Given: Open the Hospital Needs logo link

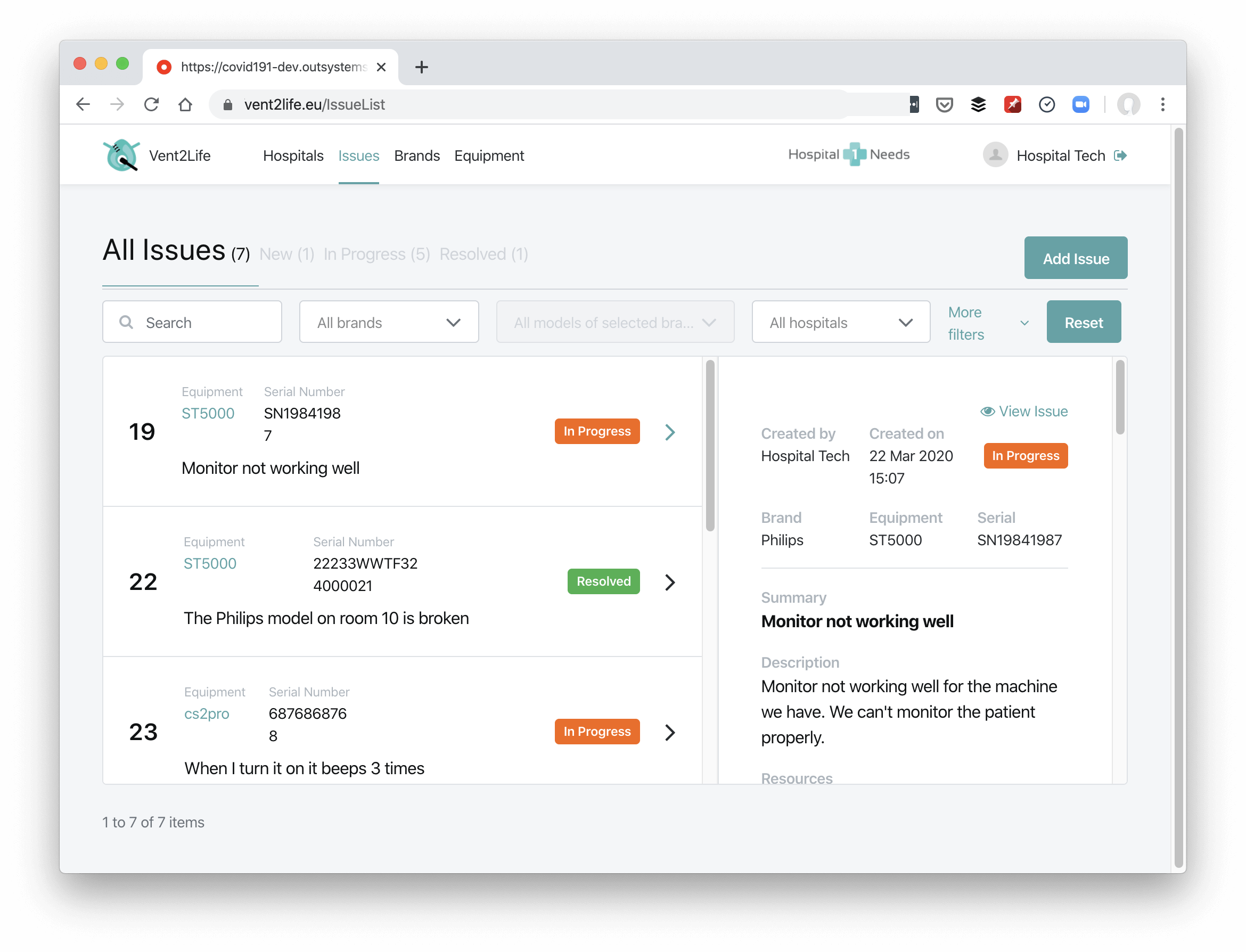Looking at the screenshot, I should (x=848, y=154).
